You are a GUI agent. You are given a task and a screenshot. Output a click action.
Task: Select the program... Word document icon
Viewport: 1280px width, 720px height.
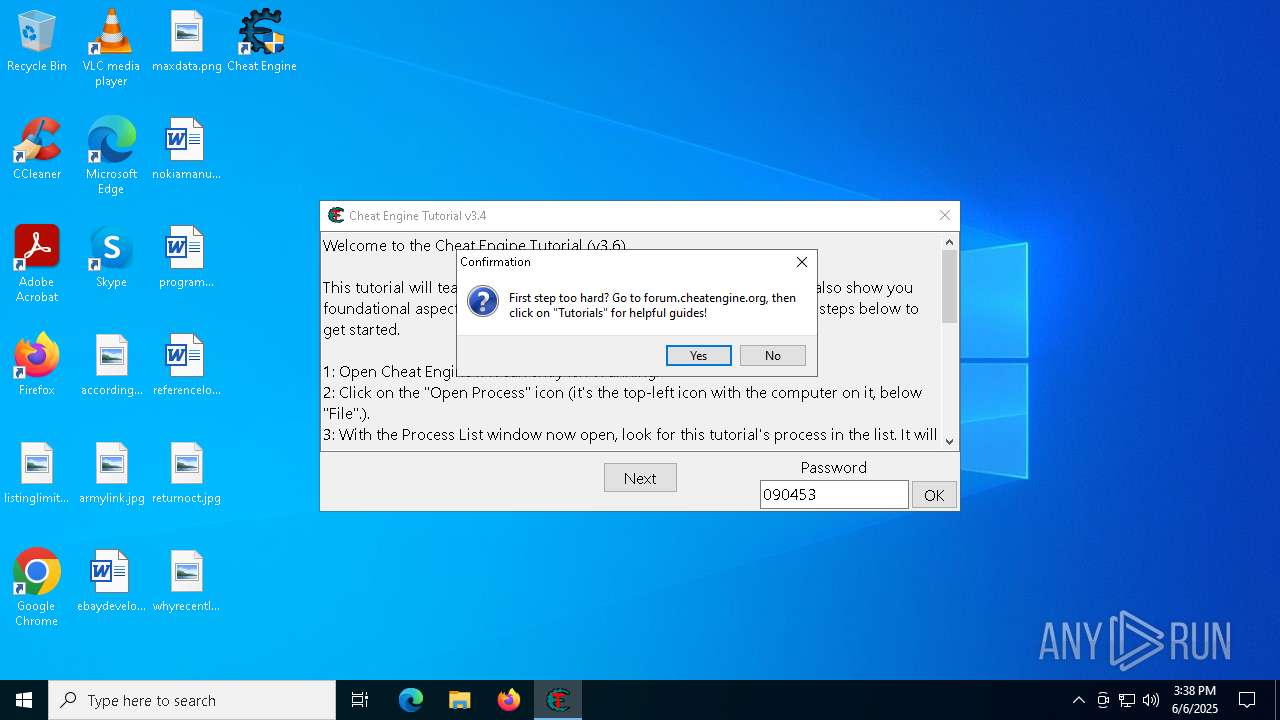click(187, 257)
